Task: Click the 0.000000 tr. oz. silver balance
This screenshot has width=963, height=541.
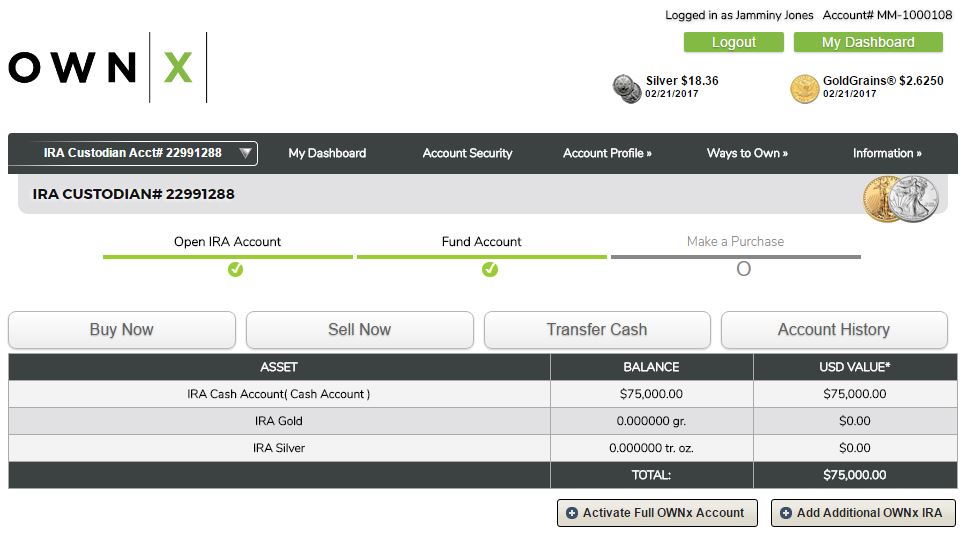Action: coord(652,448)
